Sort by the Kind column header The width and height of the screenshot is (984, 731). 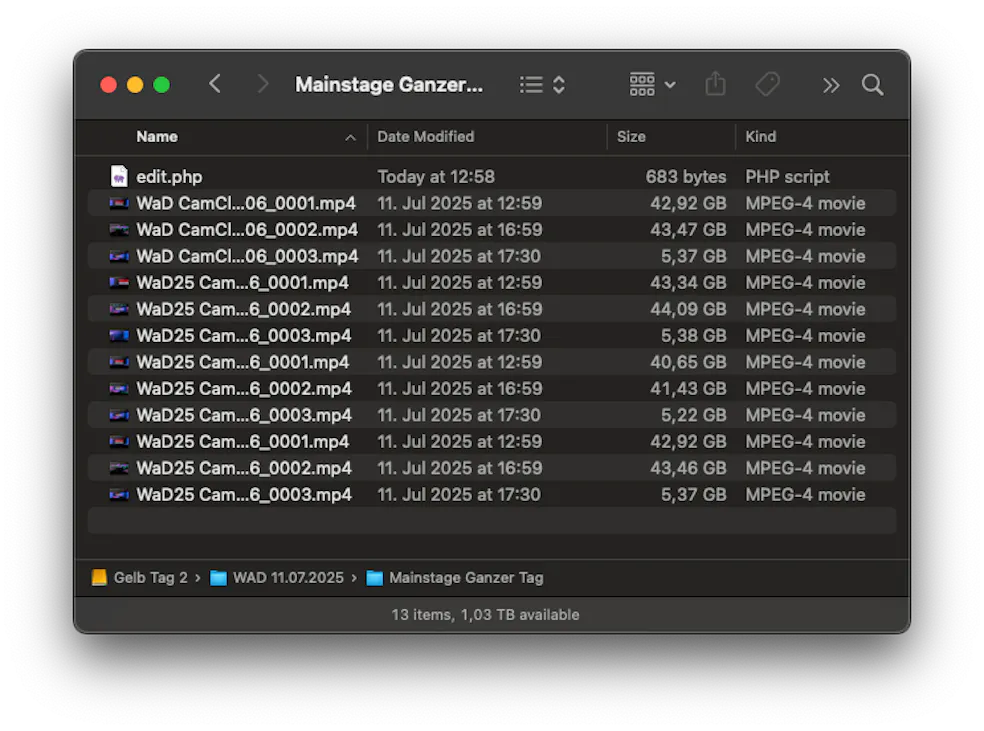coord(760,137)
